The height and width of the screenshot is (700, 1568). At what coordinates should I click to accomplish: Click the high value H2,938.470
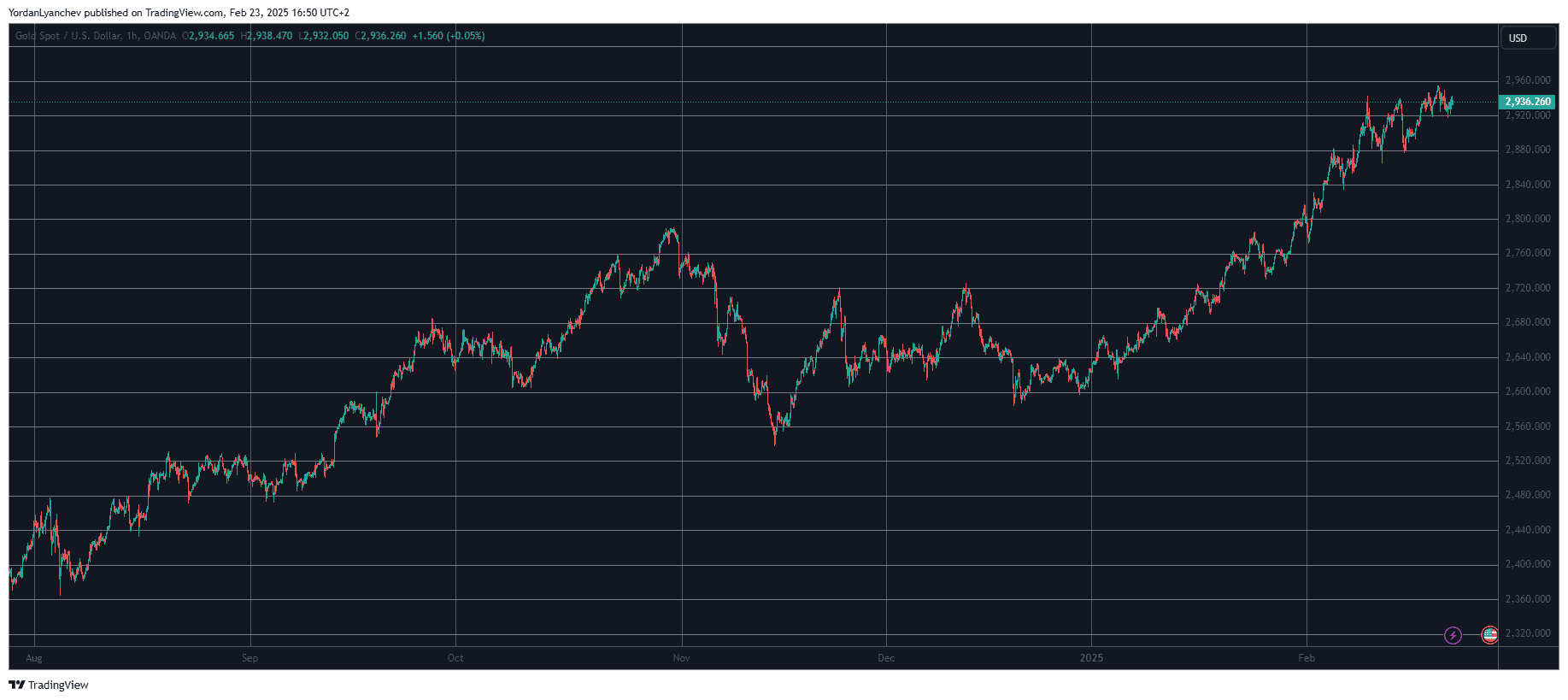[267, 36]
